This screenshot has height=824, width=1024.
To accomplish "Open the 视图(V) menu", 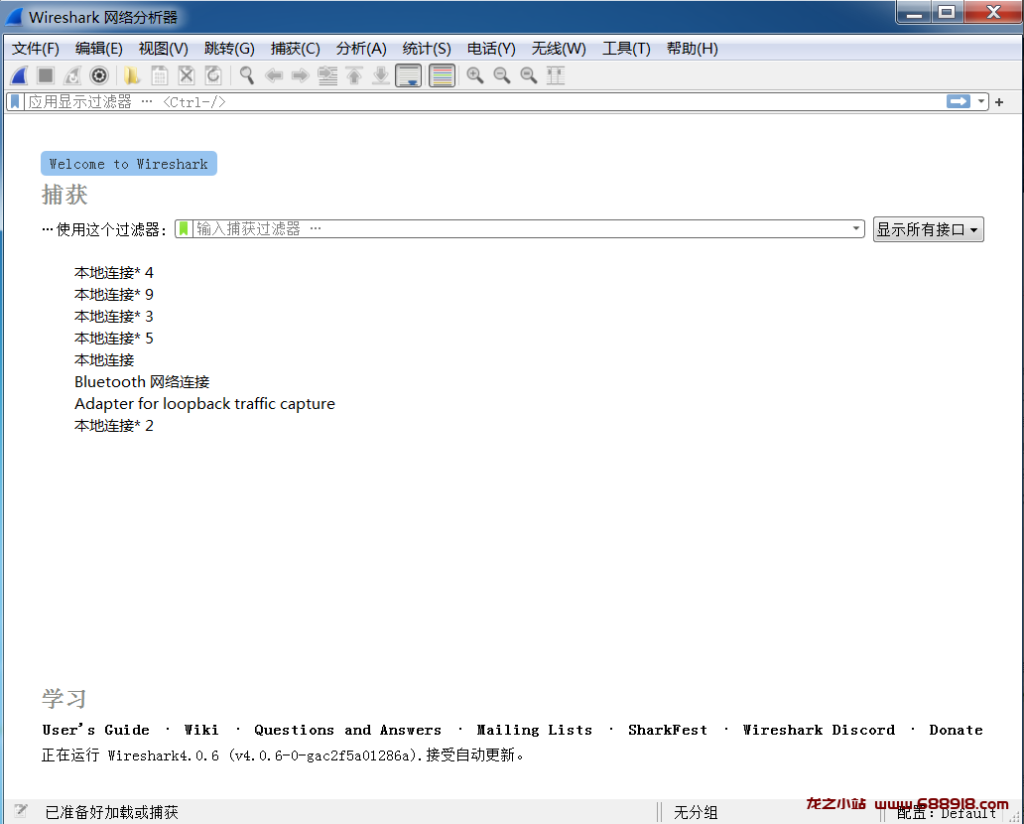I will point(163,49).
